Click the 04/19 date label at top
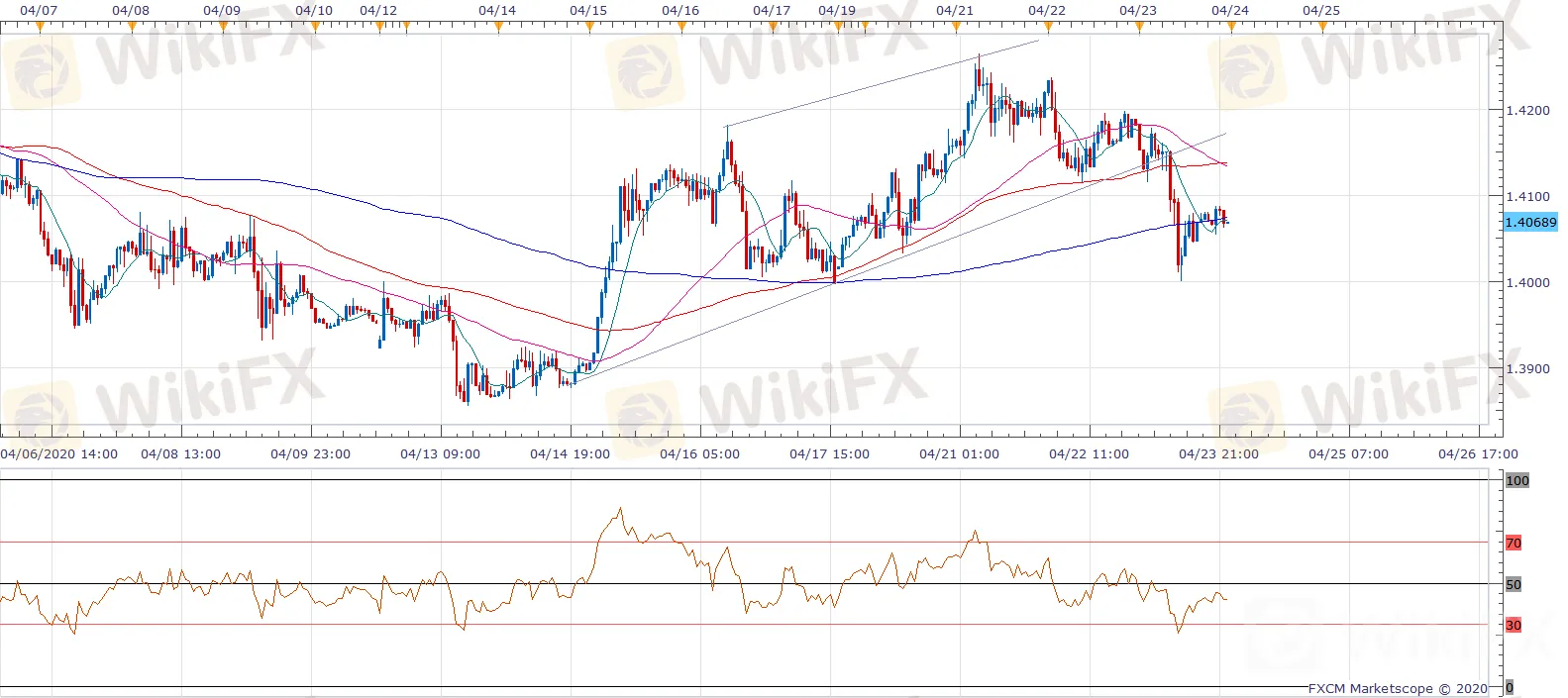This screenshot has width=1568, height=698. click(837, 10)
